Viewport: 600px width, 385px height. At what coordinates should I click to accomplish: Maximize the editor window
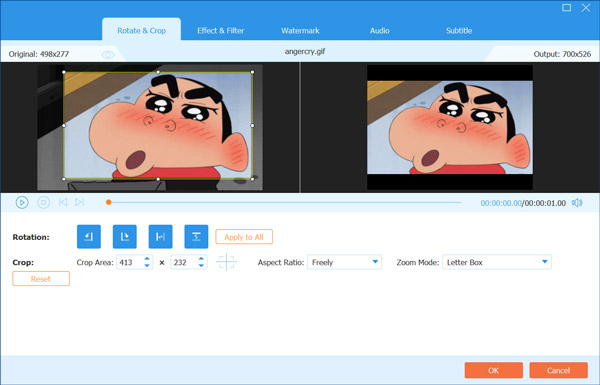567,7
